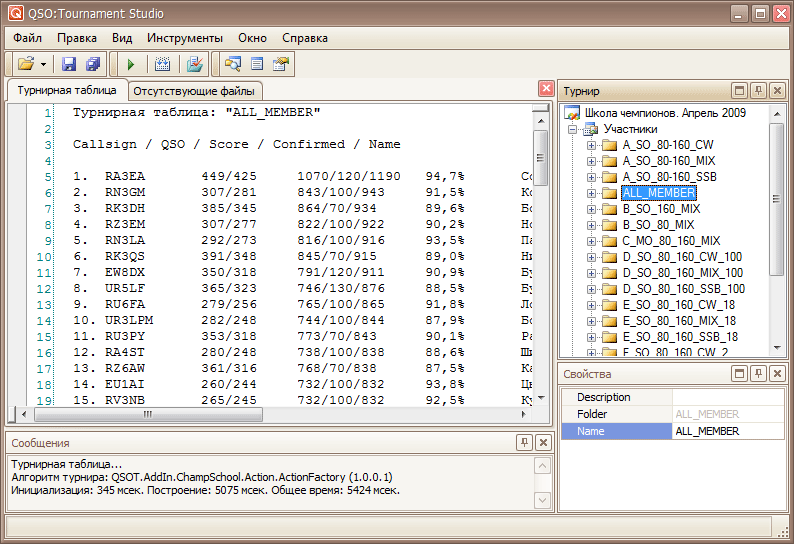Open the Инструменты menu
794x544 pixels.
[185, 38]
